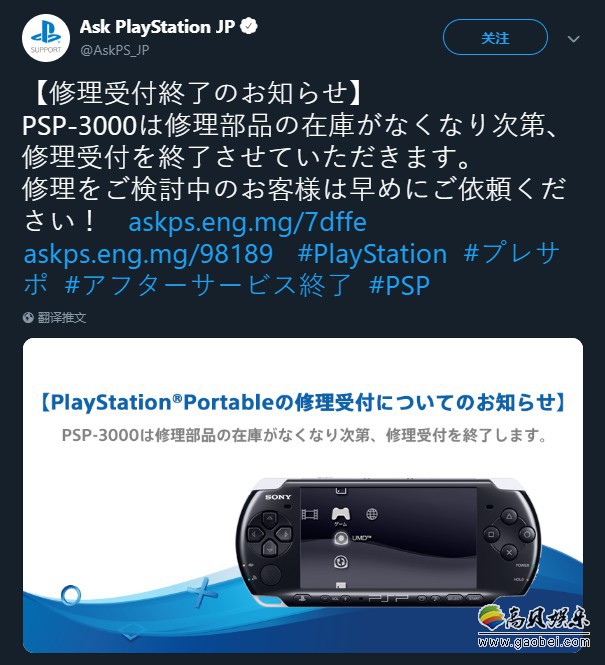The width and height of the screenshot is (605, 665).
Task: Translate the tweet via 翻译推文
Action: pos(62,318)
